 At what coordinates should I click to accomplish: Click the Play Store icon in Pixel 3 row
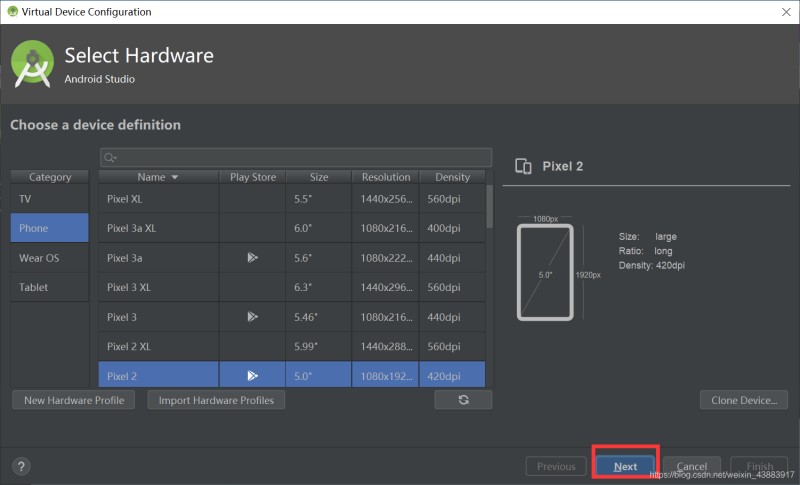(252, 317)
